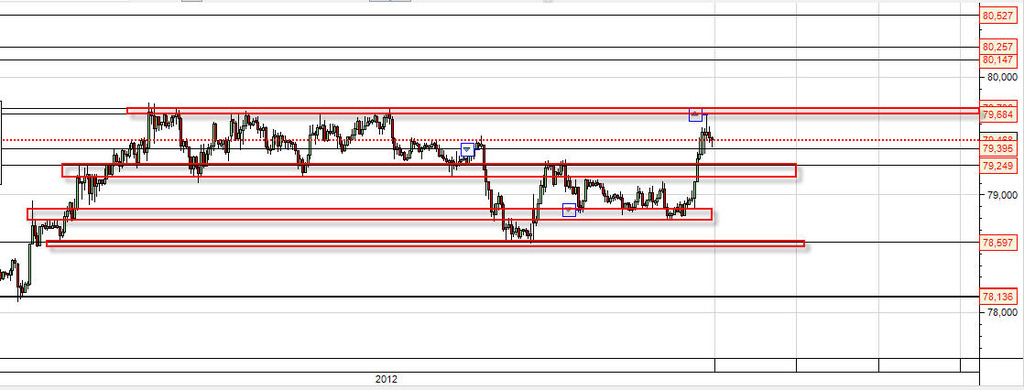Click the 2012 date axis label
1024x390 pixels.
[x=386, y=379]
